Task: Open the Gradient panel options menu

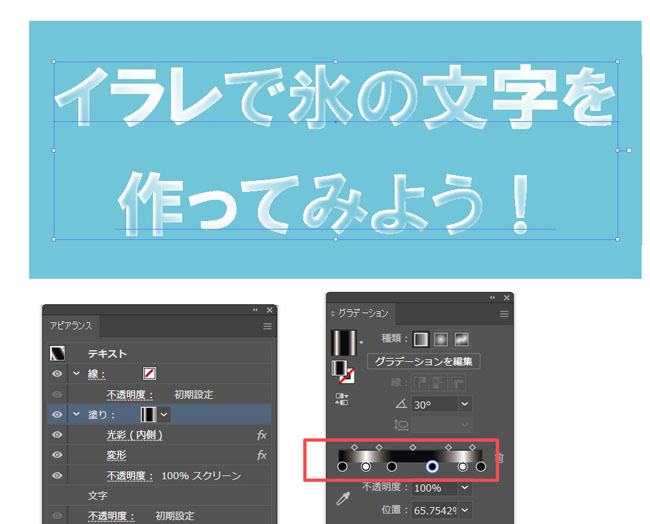Action: [504, 314]
